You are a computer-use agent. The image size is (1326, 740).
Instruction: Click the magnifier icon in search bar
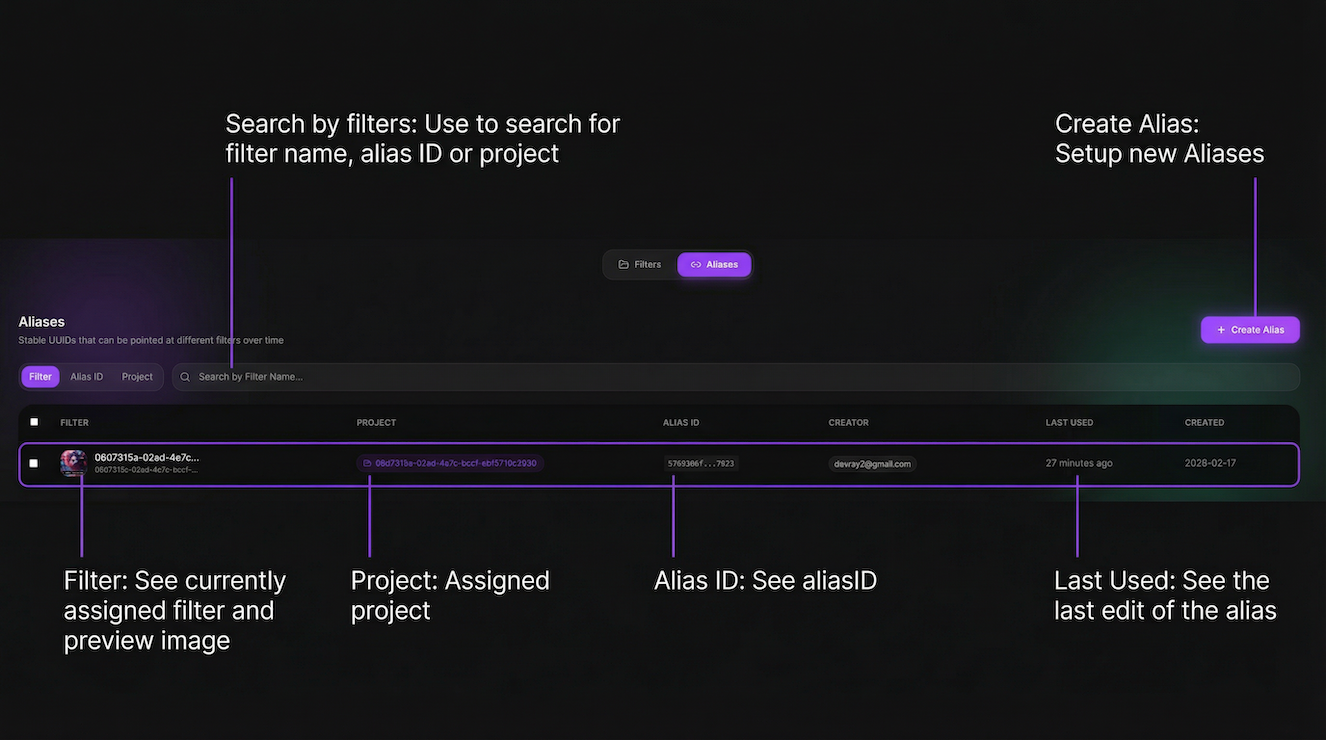(185, 377)
